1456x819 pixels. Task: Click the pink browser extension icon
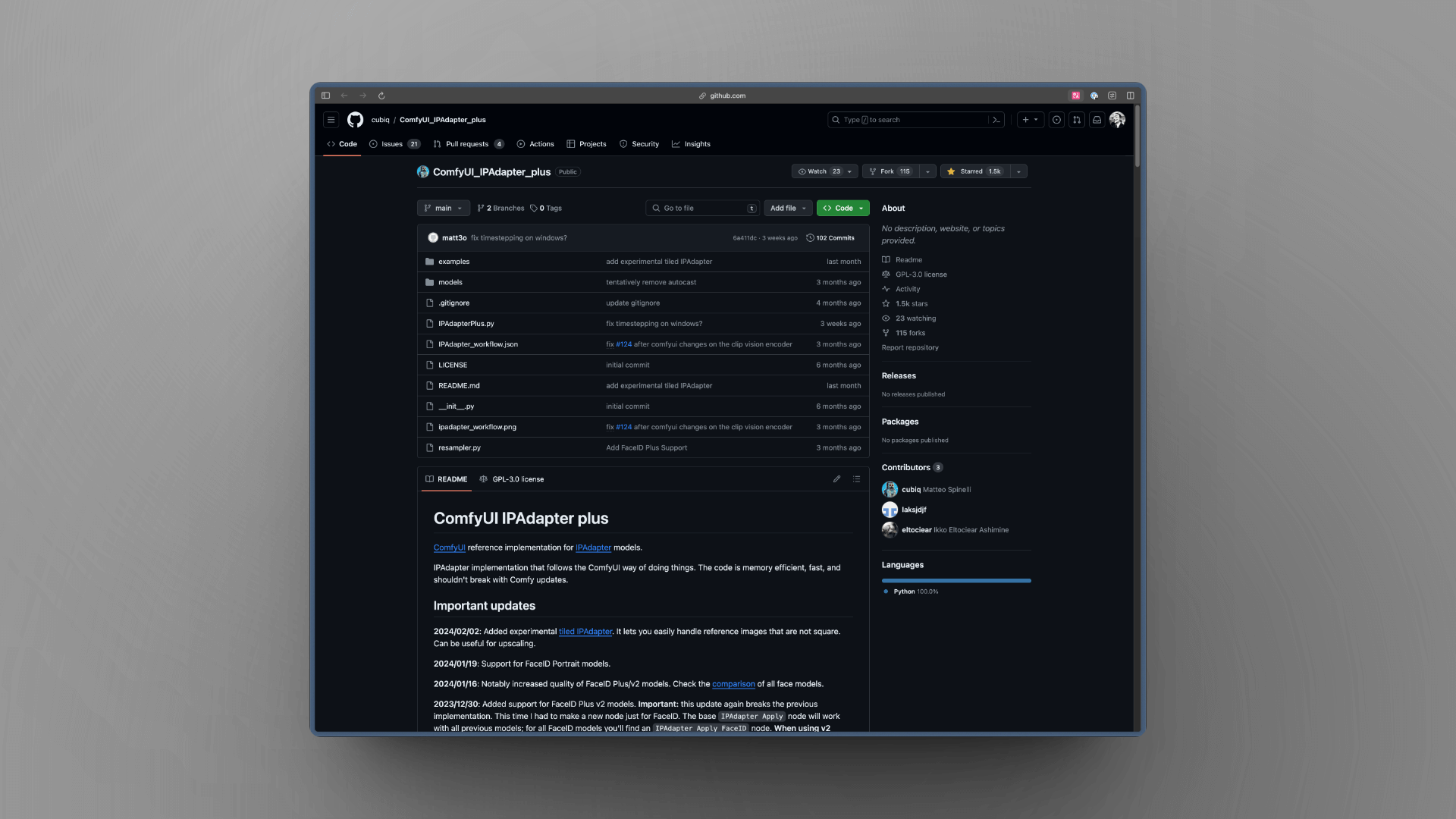click(1075, 96)
